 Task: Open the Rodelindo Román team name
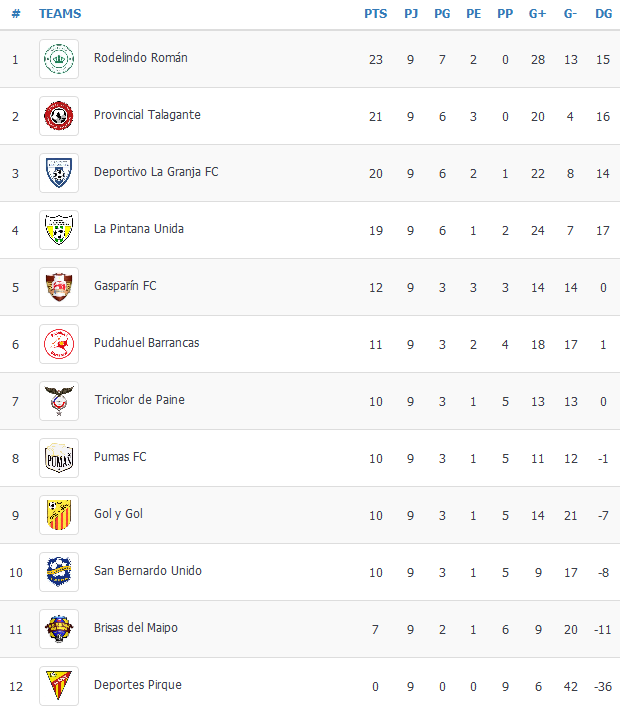click(x=141, y=58)
